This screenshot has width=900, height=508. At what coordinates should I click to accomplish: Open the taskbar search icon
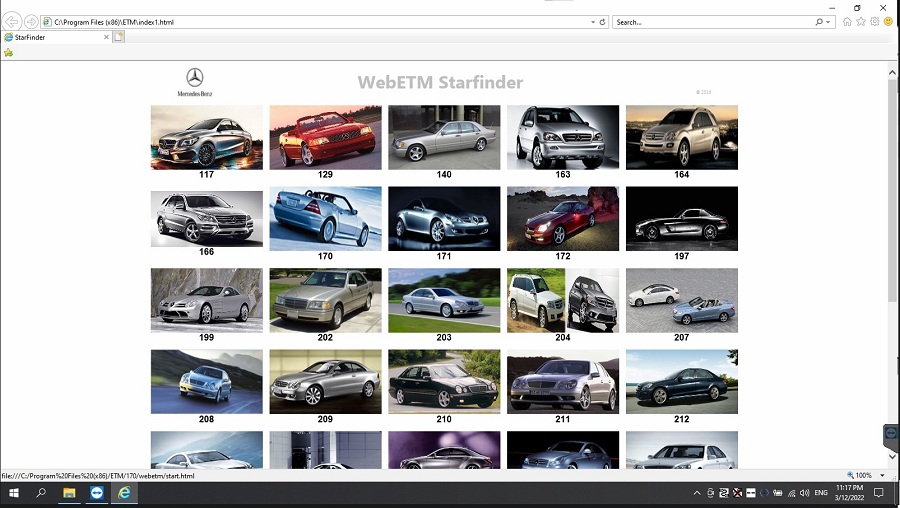[x=41, y=493]
